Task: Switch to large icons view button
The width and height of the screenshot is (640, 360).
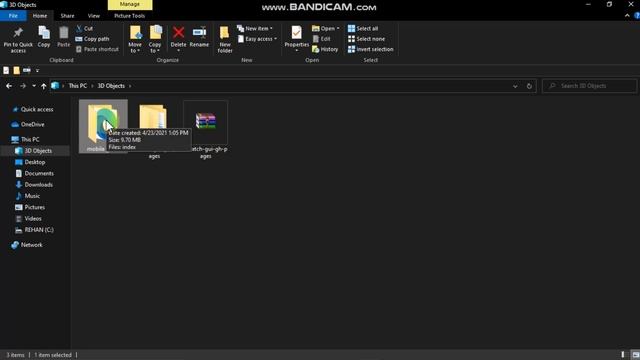Action: (x=636, y=355)
